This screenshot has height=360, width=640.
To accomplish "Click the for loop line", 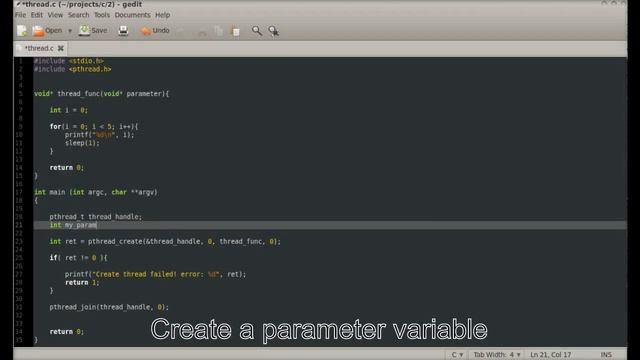I will 94,127.
